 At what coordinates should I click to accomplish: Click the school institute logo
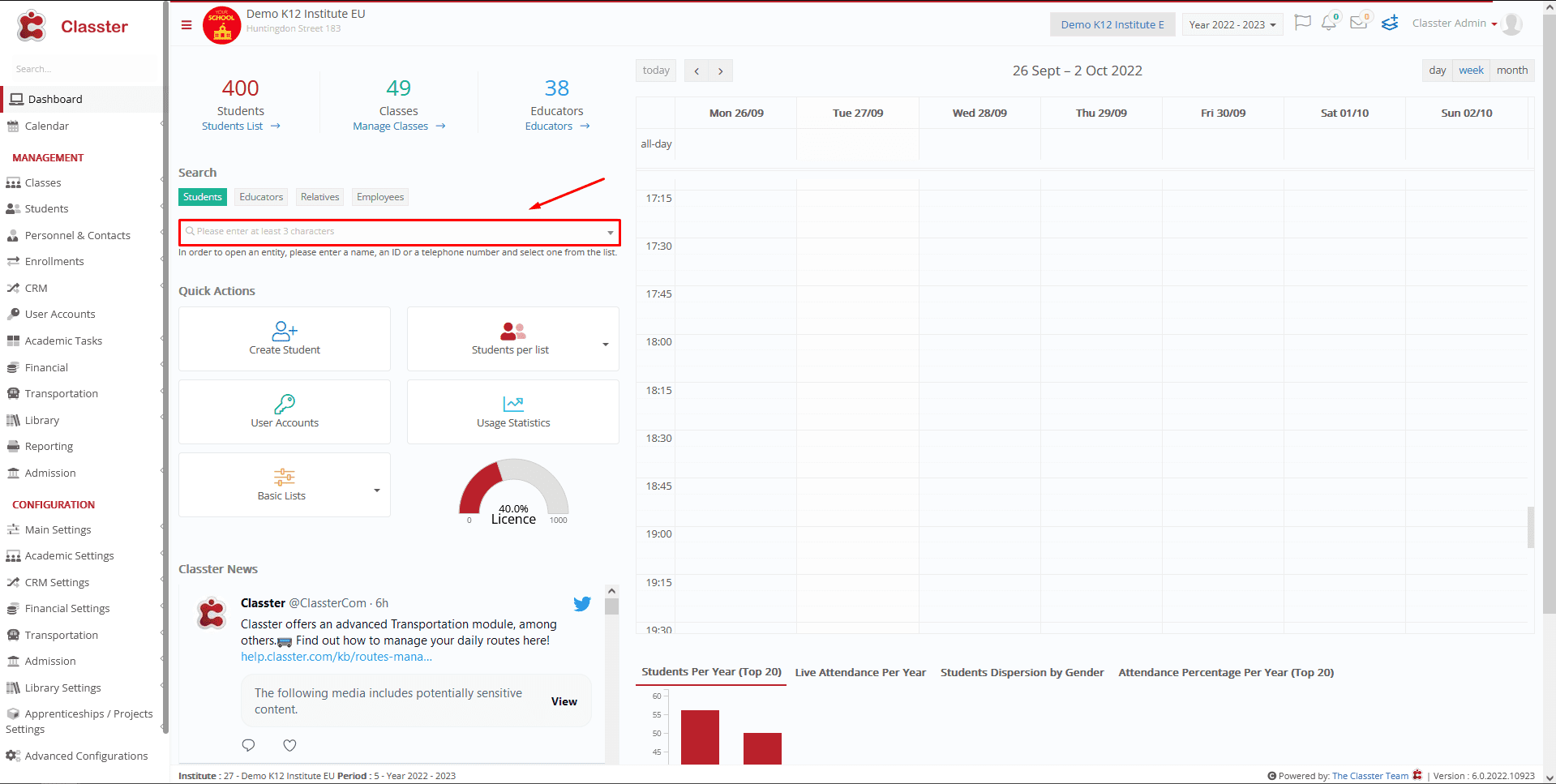pyautogui.click(x=221, y=25)
